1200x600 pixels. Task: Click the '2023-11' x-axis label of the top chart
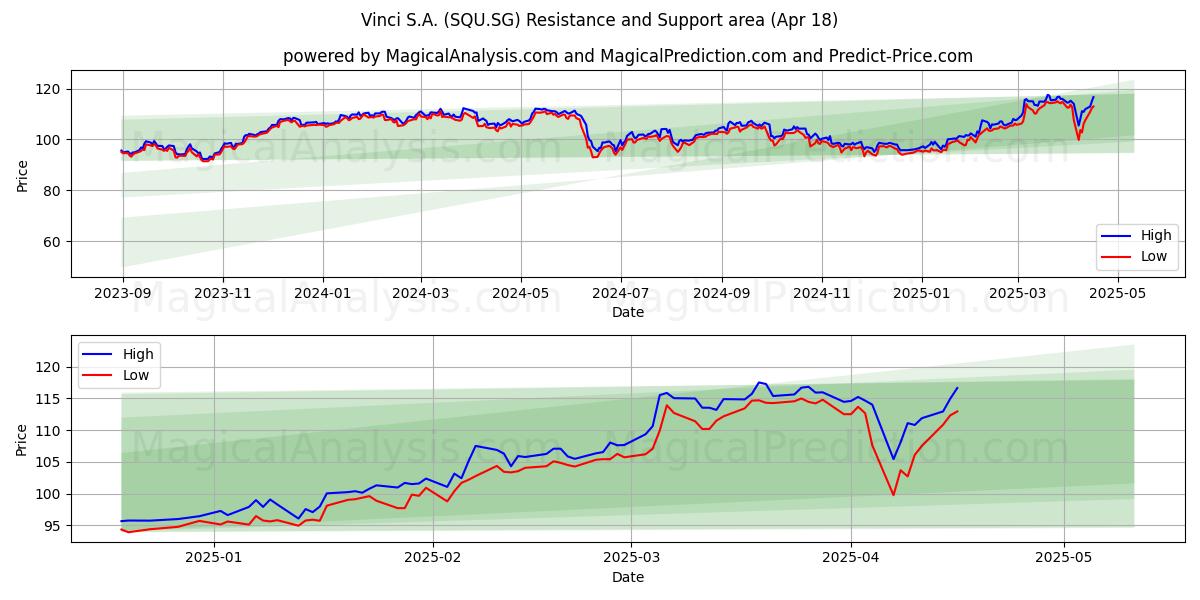point(222,295)
